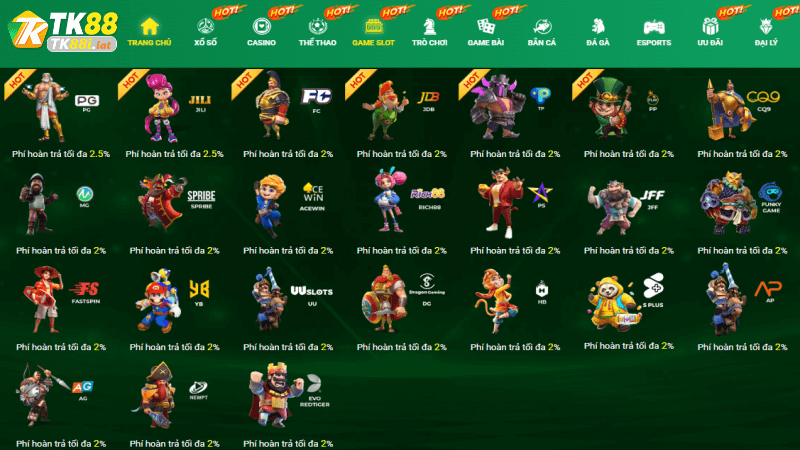
Task: Open the Trò Chơi menu
Action: click(430, 32)
